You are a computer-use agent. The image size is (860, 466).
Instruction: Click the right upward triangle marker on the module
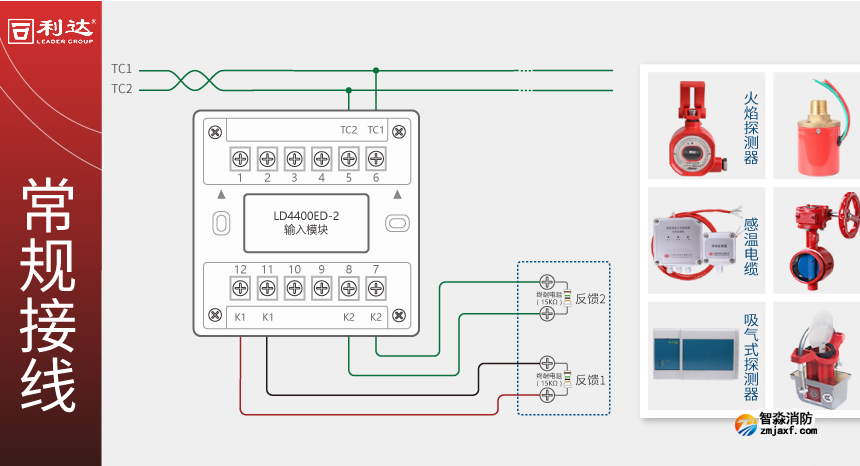pyautogui.click(x=397, y=194)
